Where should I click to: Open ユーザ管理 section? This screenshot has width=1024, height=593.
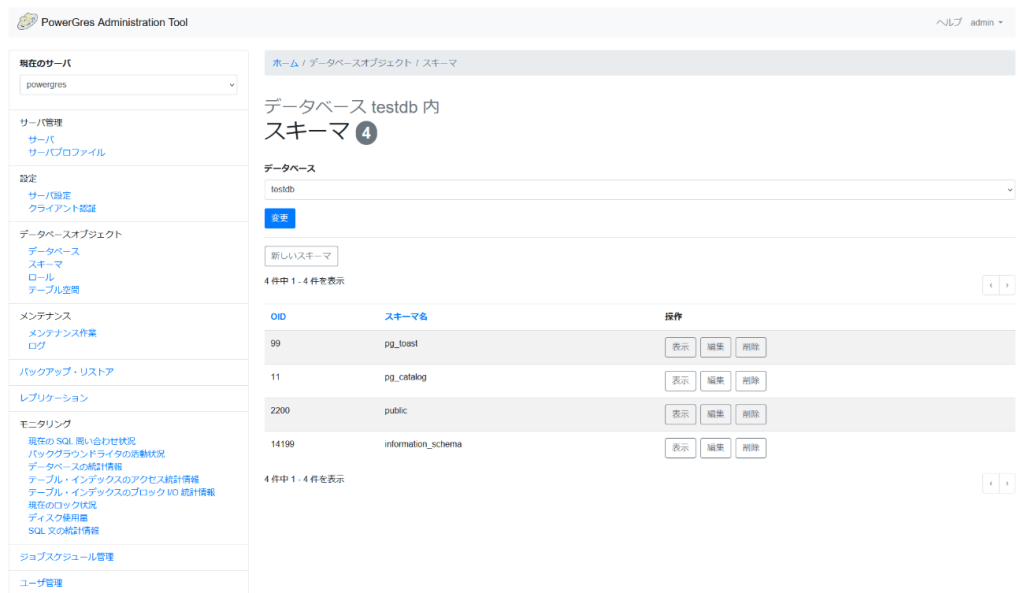tap(41, 583)
